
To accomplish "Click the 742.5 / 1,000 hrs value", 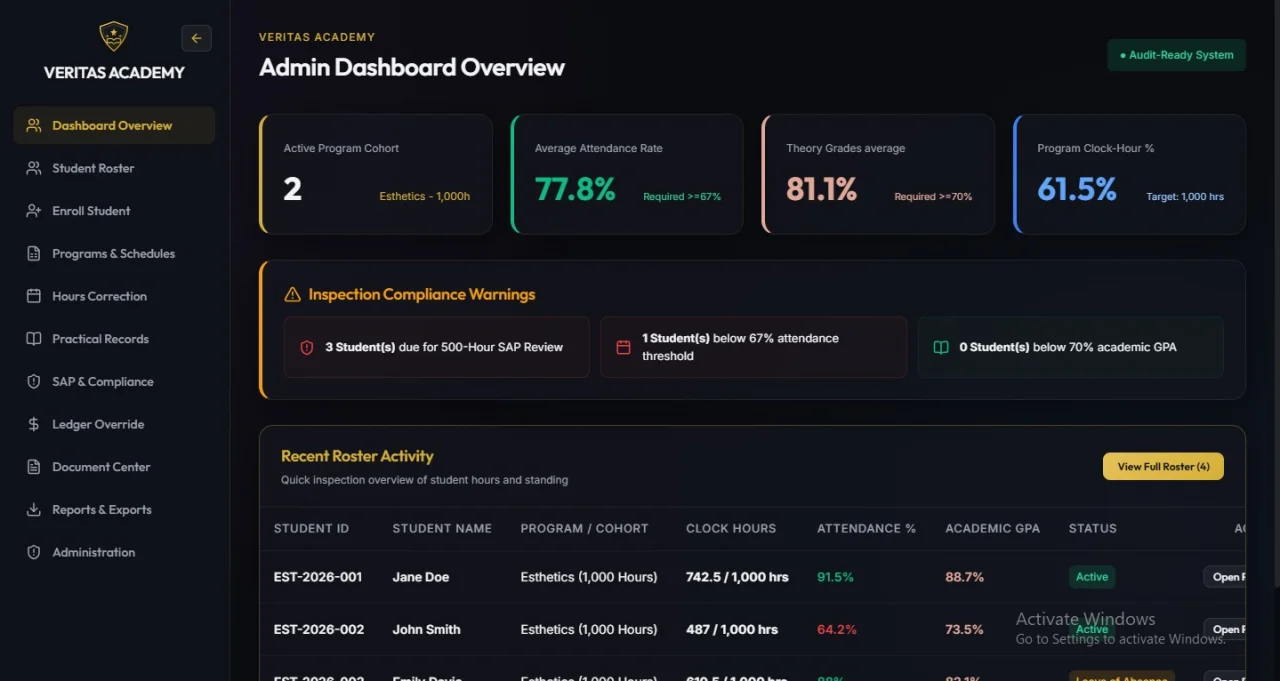I will pos(737,577).
